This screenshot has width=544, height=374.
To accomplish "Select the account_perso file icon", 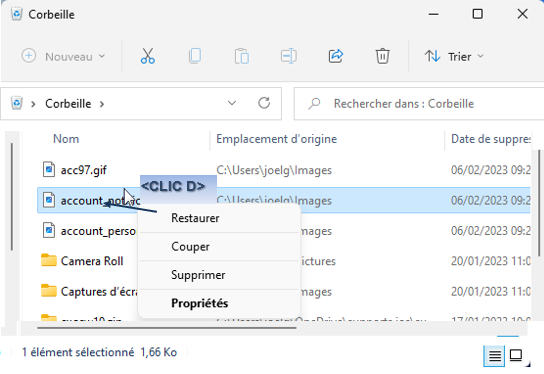I will (49, 230).
